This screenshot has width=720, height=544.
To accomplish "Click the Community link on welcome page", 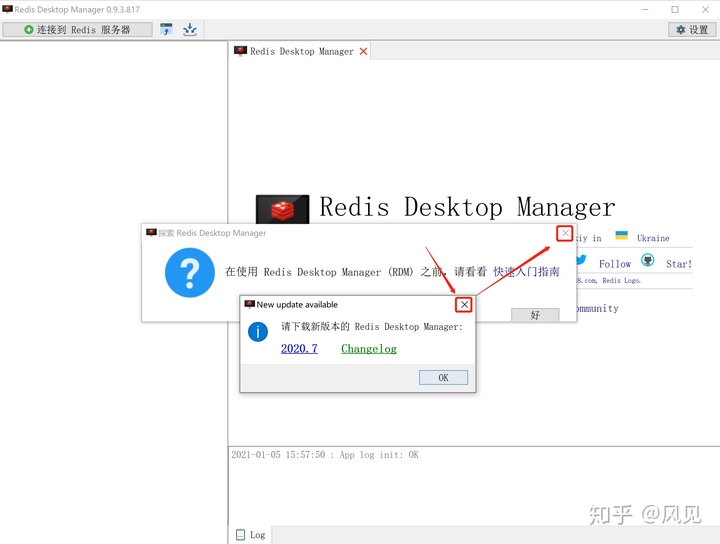I will point(597,308).
